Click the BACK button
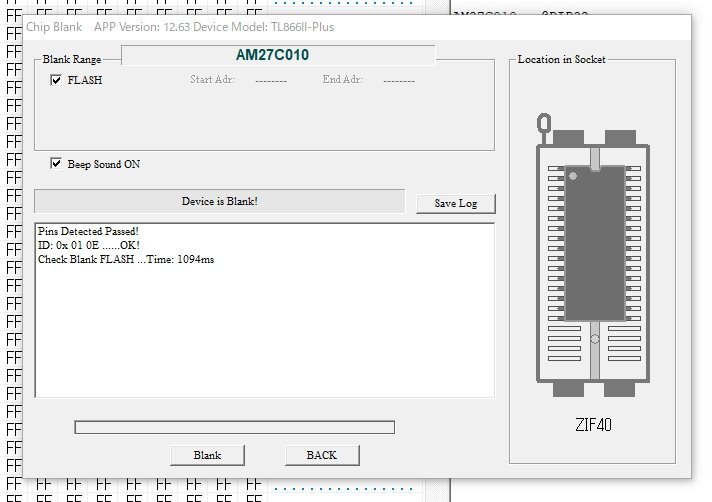The height and width of the screenshot is (502, 712). click(x=321, y=455)
